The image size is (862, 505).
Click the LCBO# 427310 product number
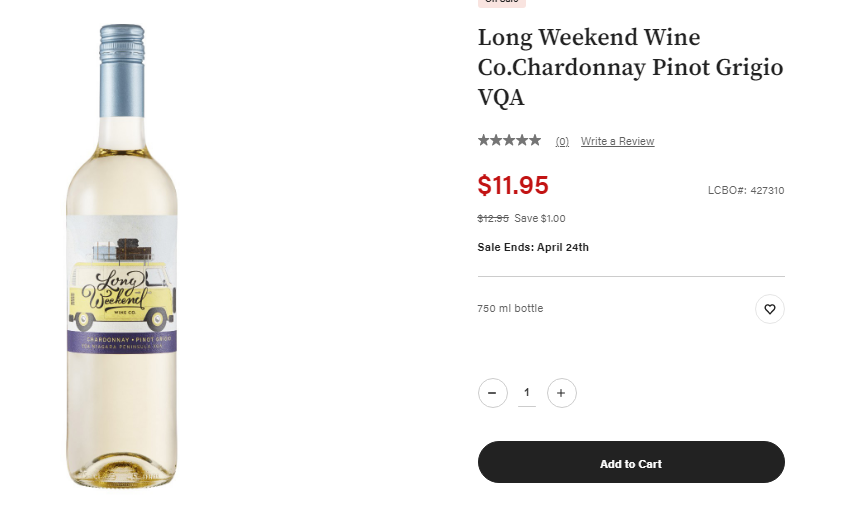pos(746,190)
